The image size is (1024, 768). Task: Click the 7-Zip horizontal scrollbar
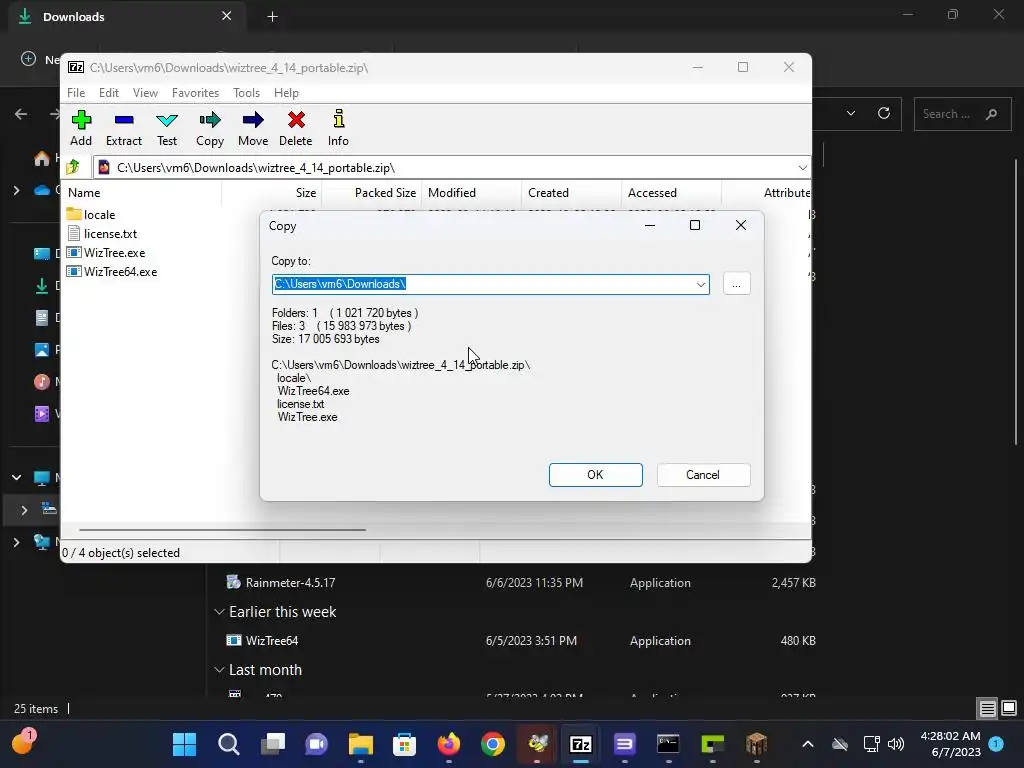click(x=222, y=530)
